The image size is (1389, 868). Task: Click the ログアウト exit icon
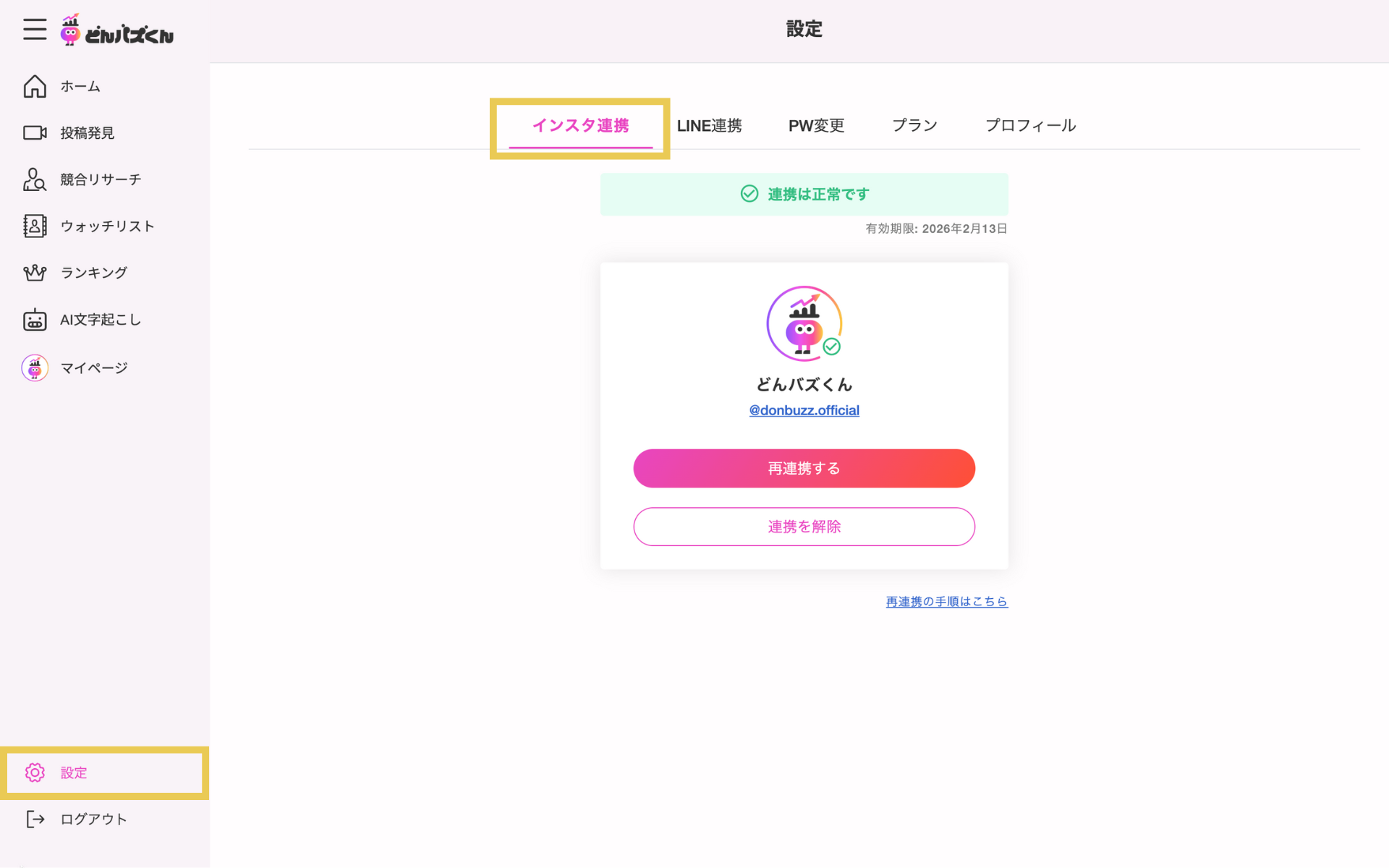(35, 819)
